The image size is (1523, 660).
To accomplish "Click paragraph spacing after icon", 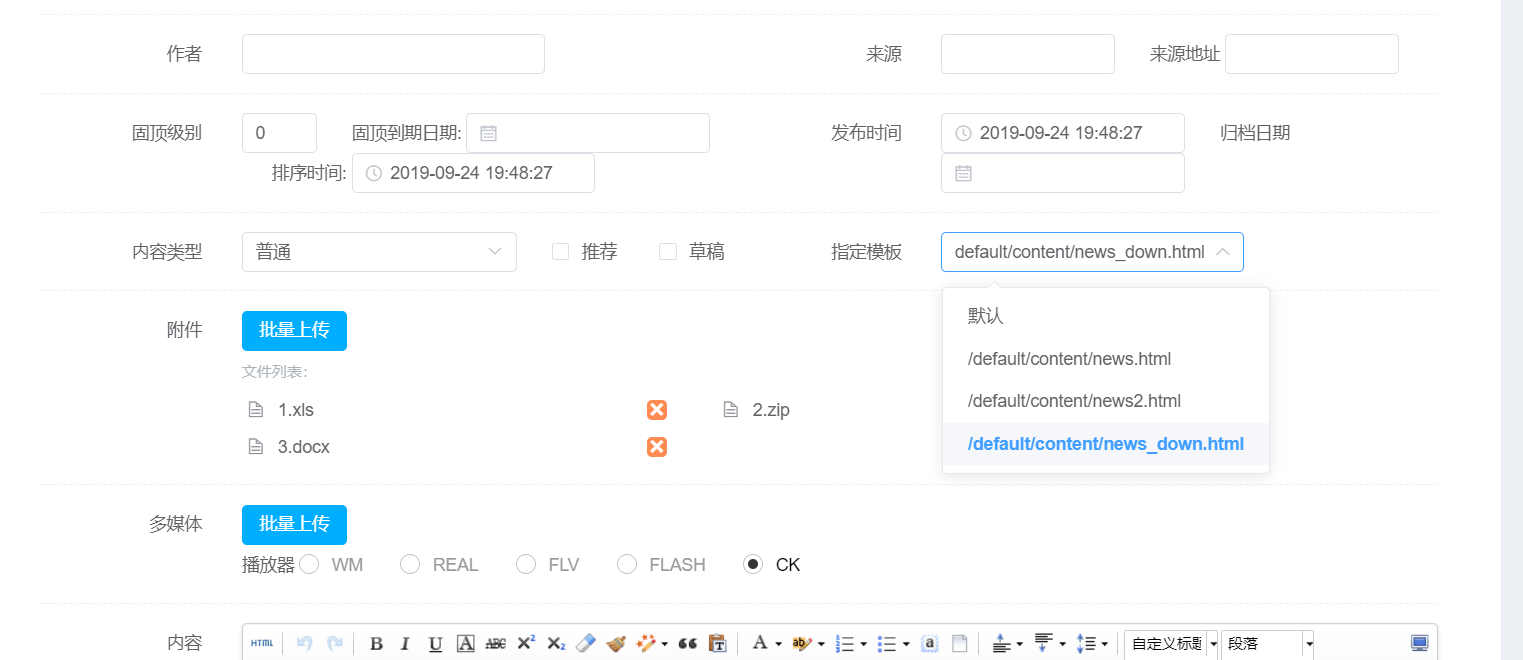I will tap(1044, 643).
